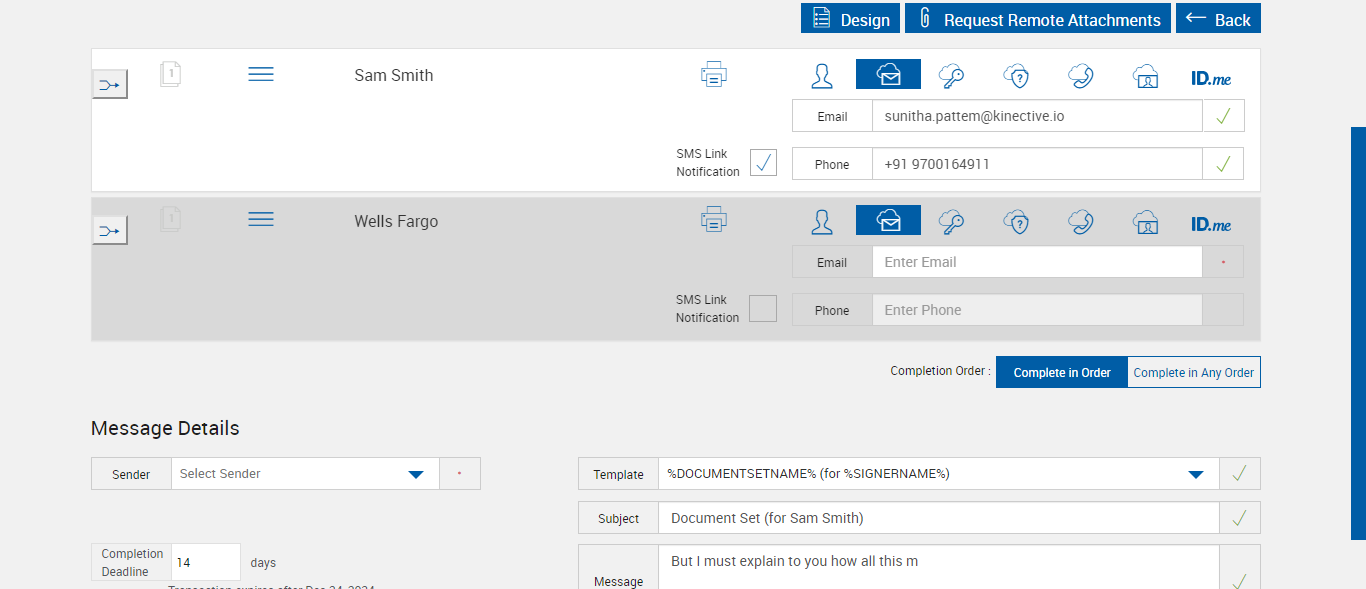Uncheck SMS Link Notification for Sam Smith
1366x589 pixels.
click(763, 163)
